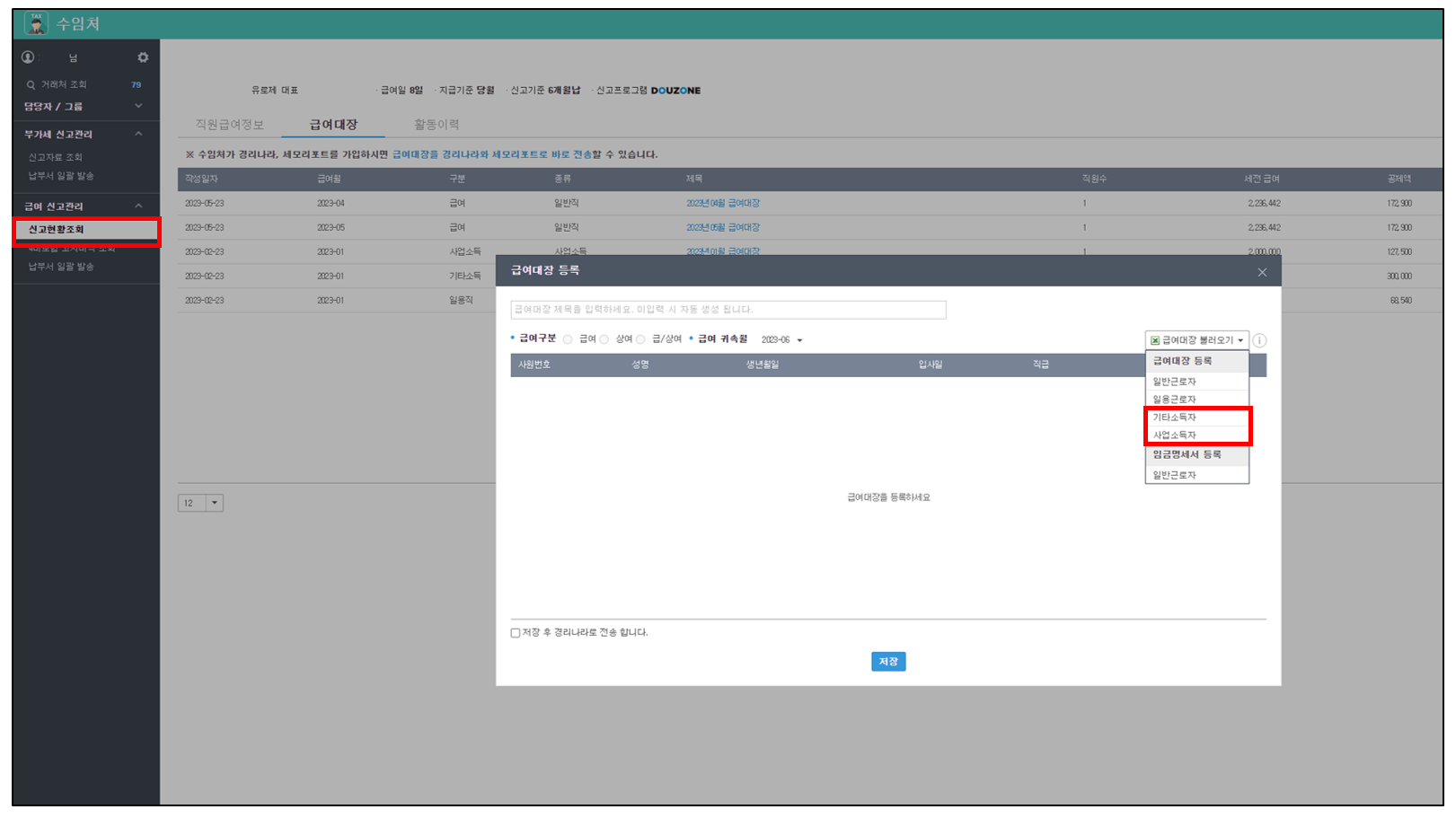The height and width of the screenshot is (818, 1456).
Task: Expand the 담당자 / 그룹 section
Action: tap(138, 106)
